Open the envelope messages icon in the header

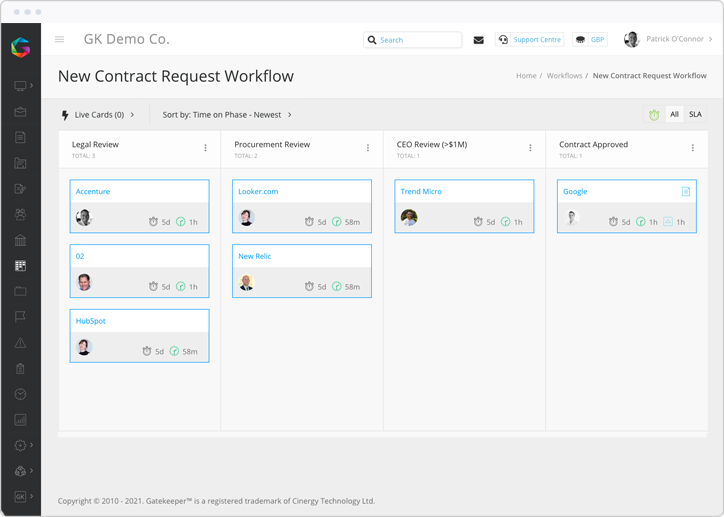coord(479,40)
